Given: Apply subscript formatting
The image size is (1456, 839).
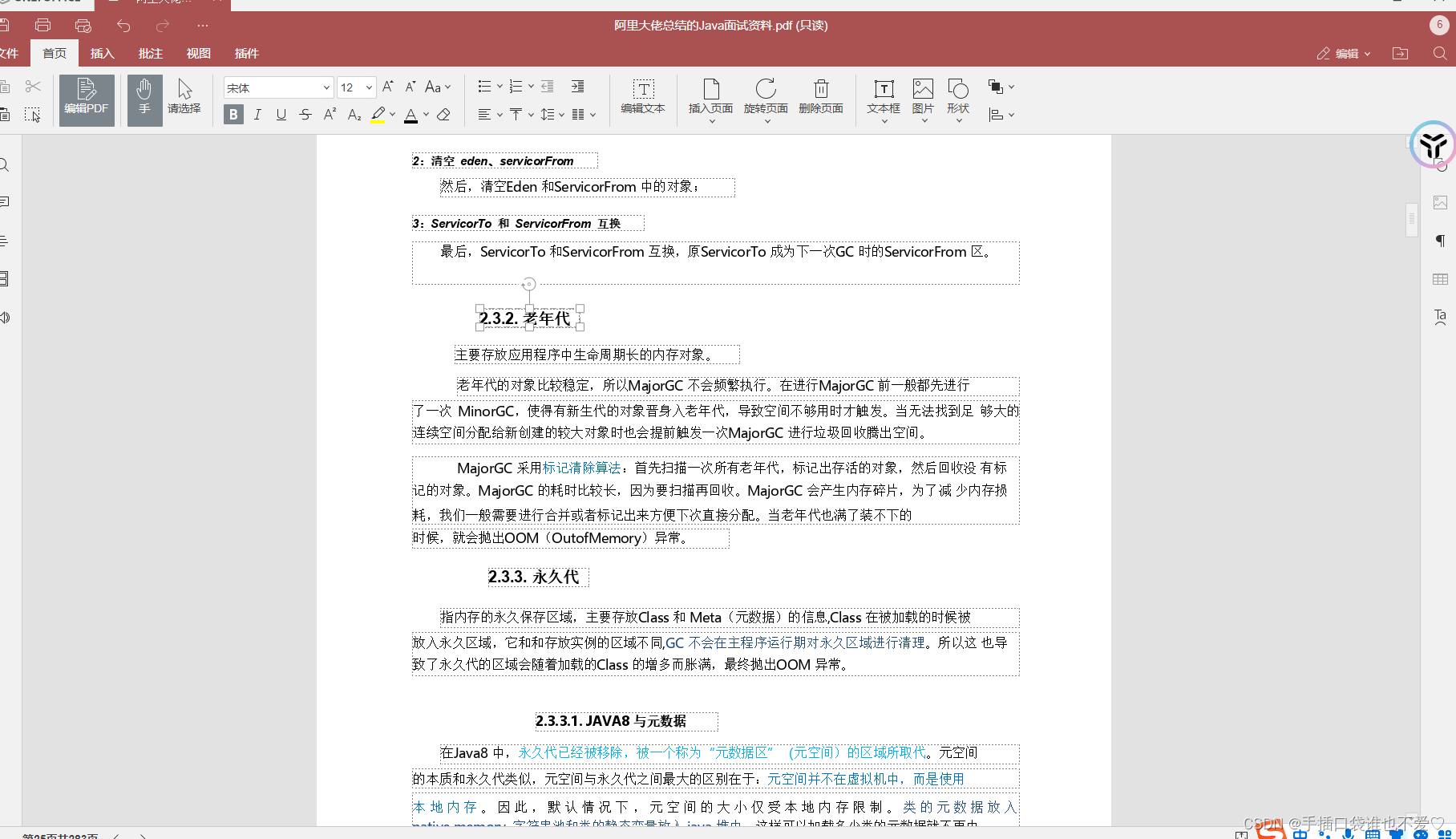Looking at the screenshot, I should click(x=354, y=115).
